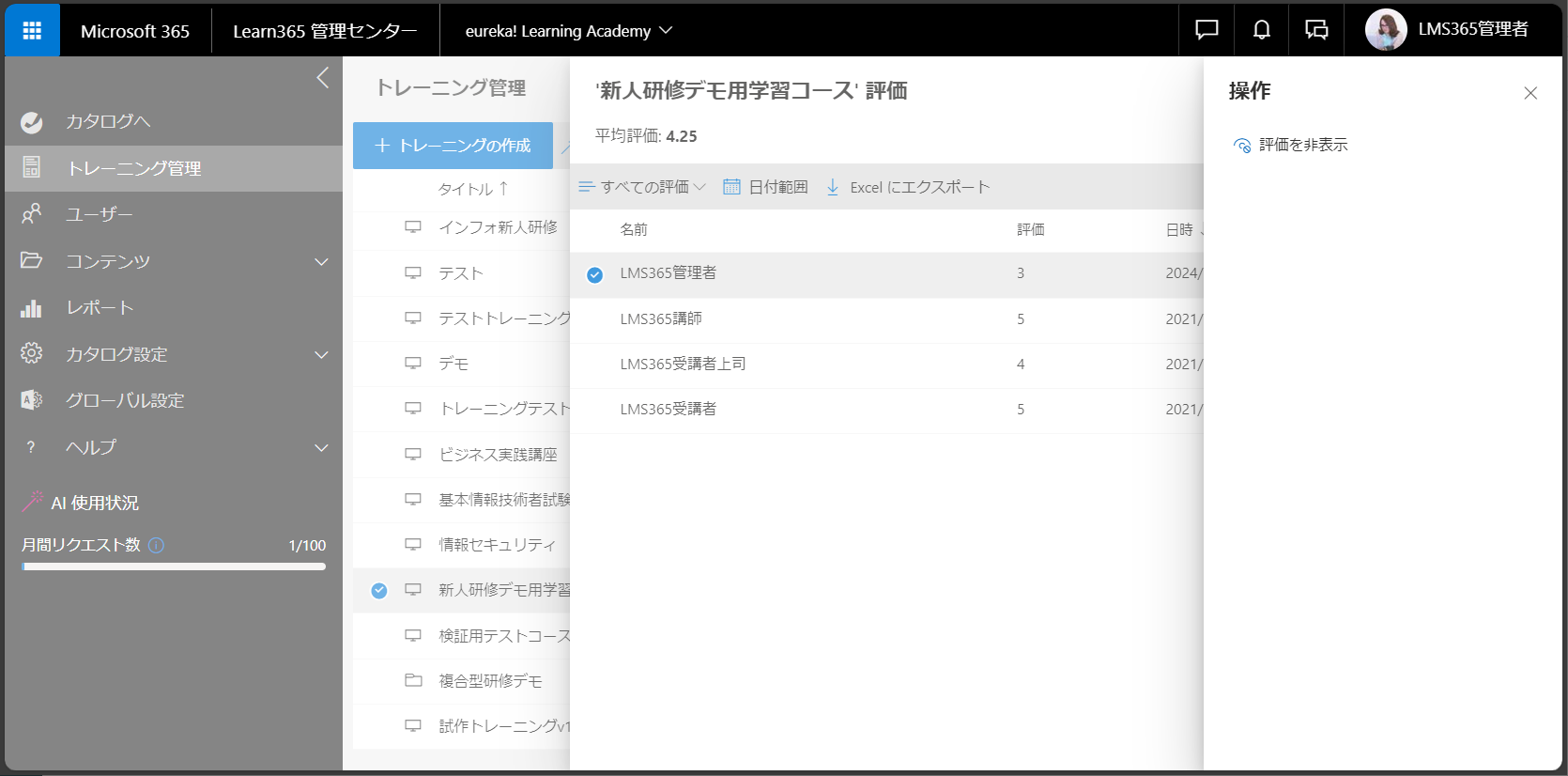1568x776 pixels.
Task: Open the notifications bell
Action: tap(1262, 30)
